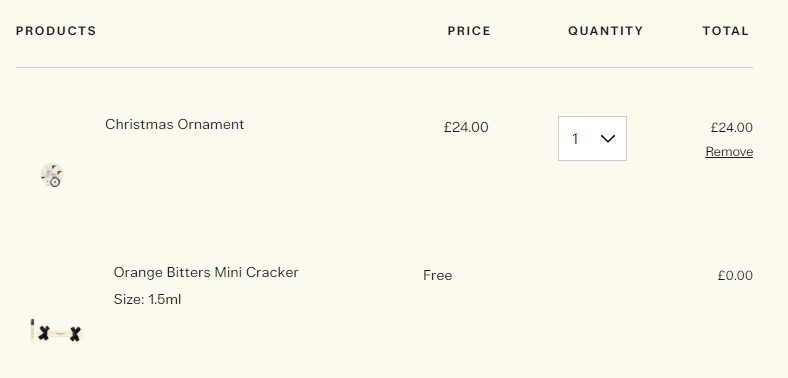
Task: Click the ornament tag circle in thumbnail
Action: [x=55, y=182]
